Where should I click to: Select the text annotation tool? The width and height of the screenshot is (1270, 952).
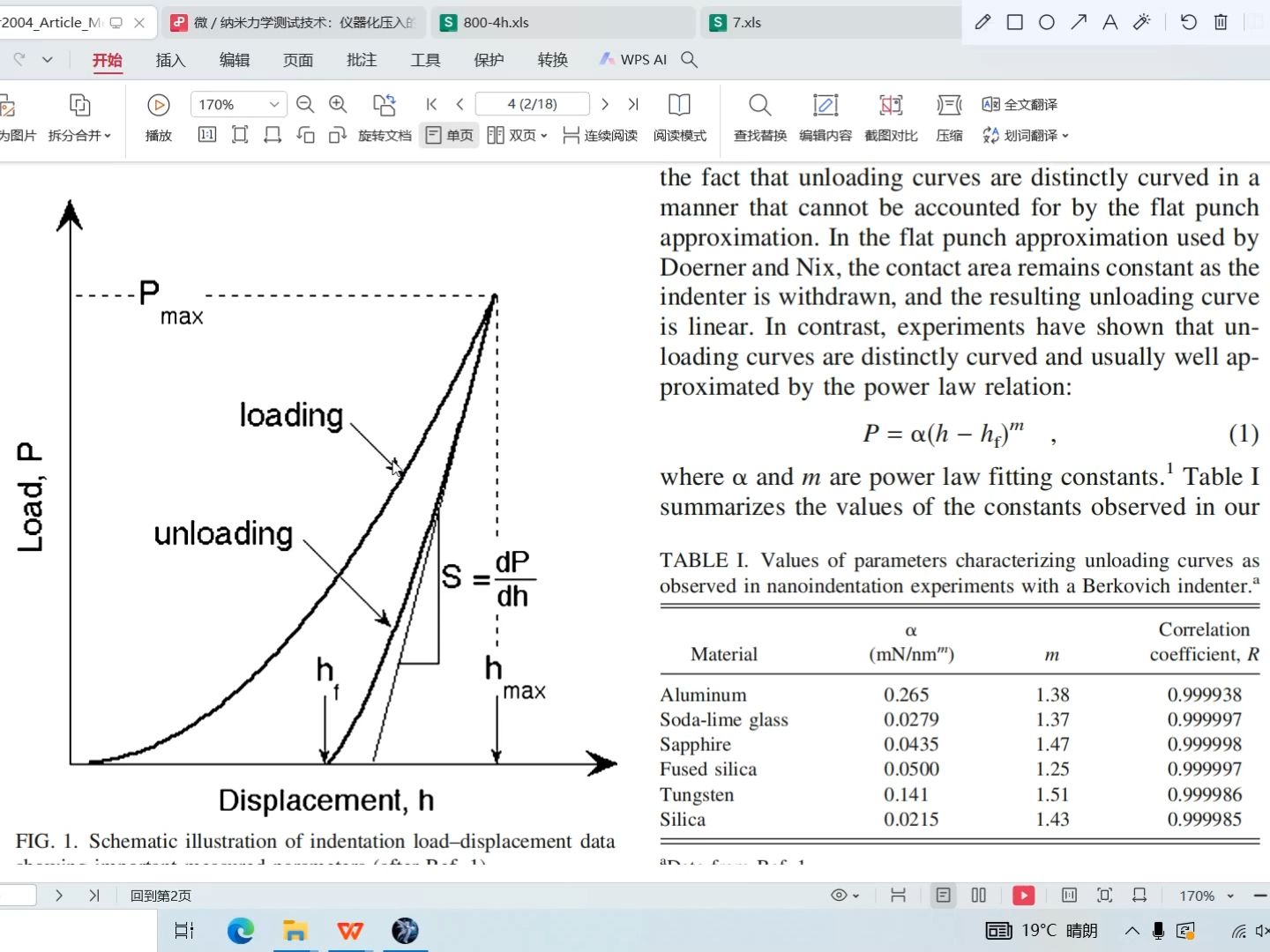pyautogui.click(x=1110, y=22)
